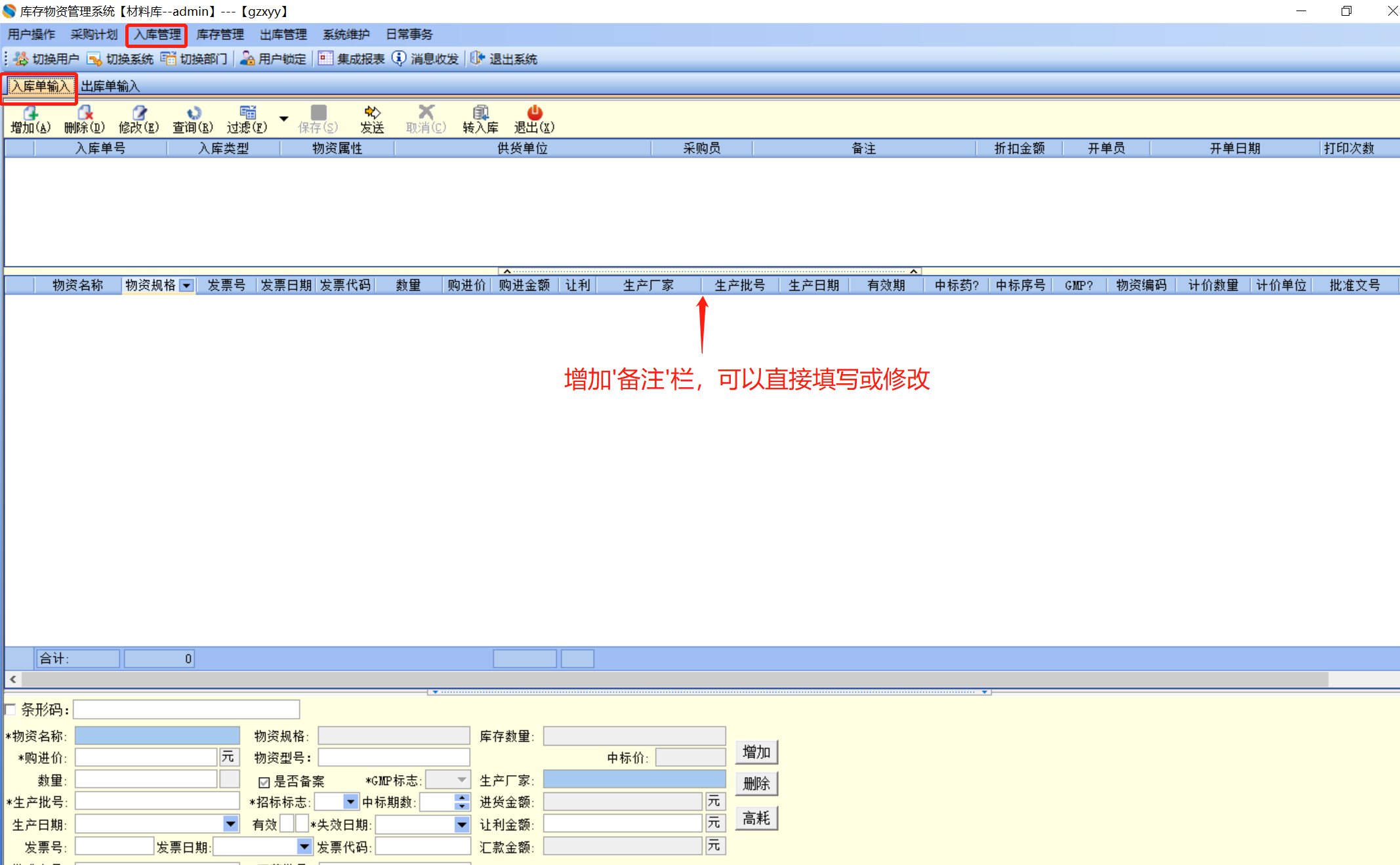Click the 发送 send icon
The height and width of the screenshot is (865, 1400).
point(372,119)
